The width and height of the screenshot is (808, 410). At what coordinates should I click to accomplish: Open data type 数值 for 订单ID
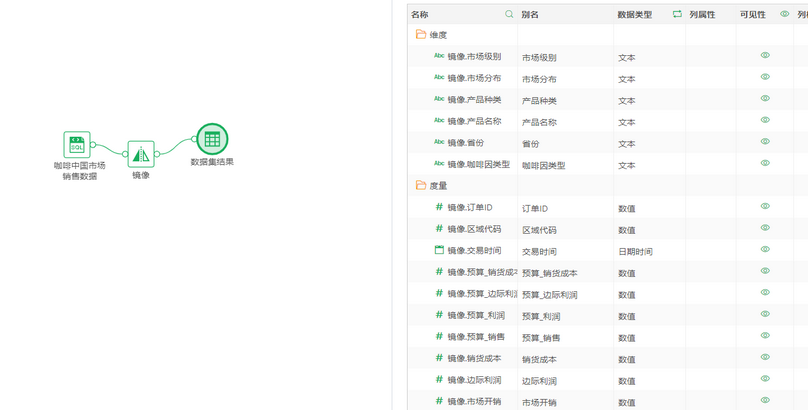pos(627,209)
